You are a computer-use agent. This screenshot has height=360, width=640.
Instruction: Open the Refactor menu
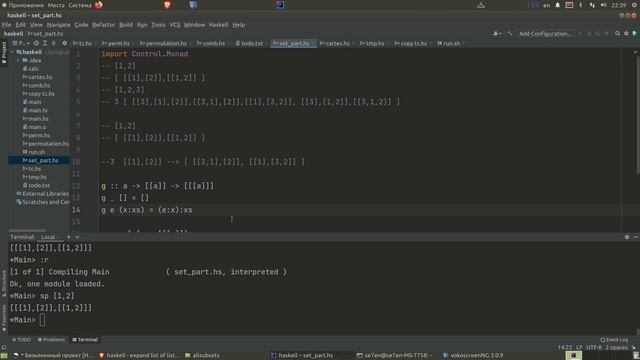point(103,25)
